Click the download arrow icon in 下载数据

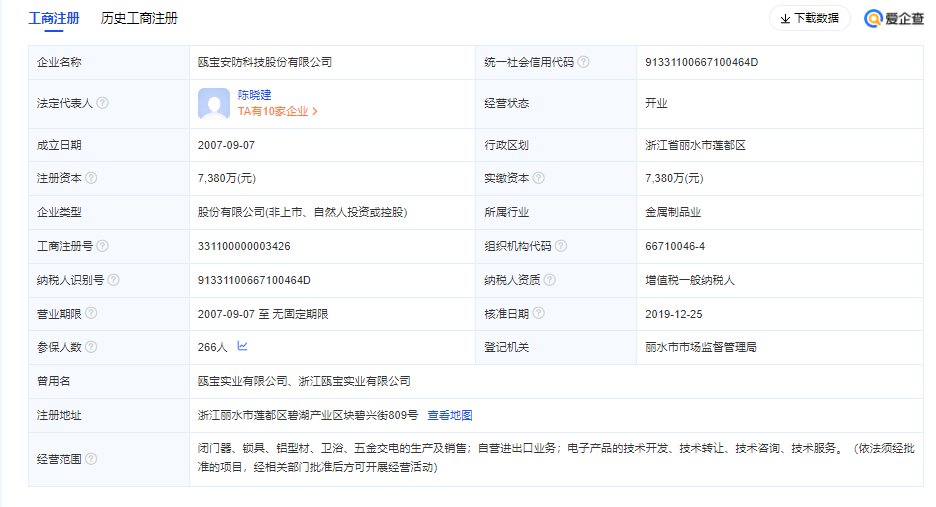coord(786,19)
